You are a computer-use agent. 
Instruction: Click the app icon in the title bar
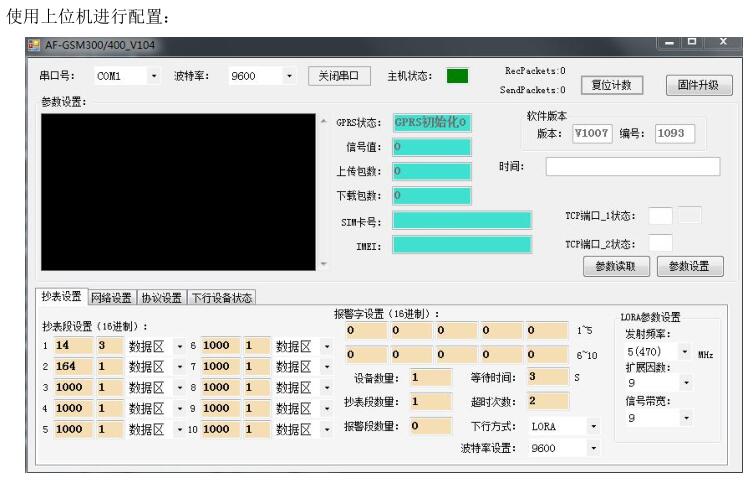(34, 45)
